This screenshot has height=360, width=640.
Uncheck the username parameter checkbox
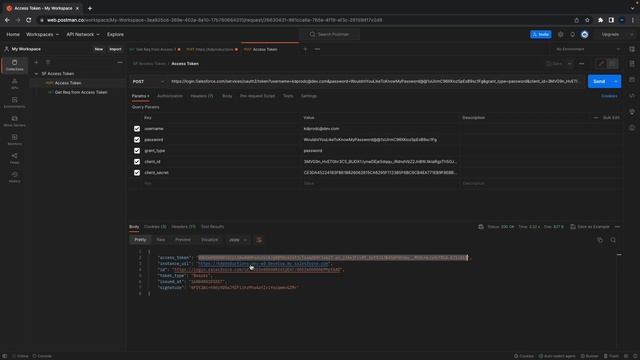click(137, 129)
